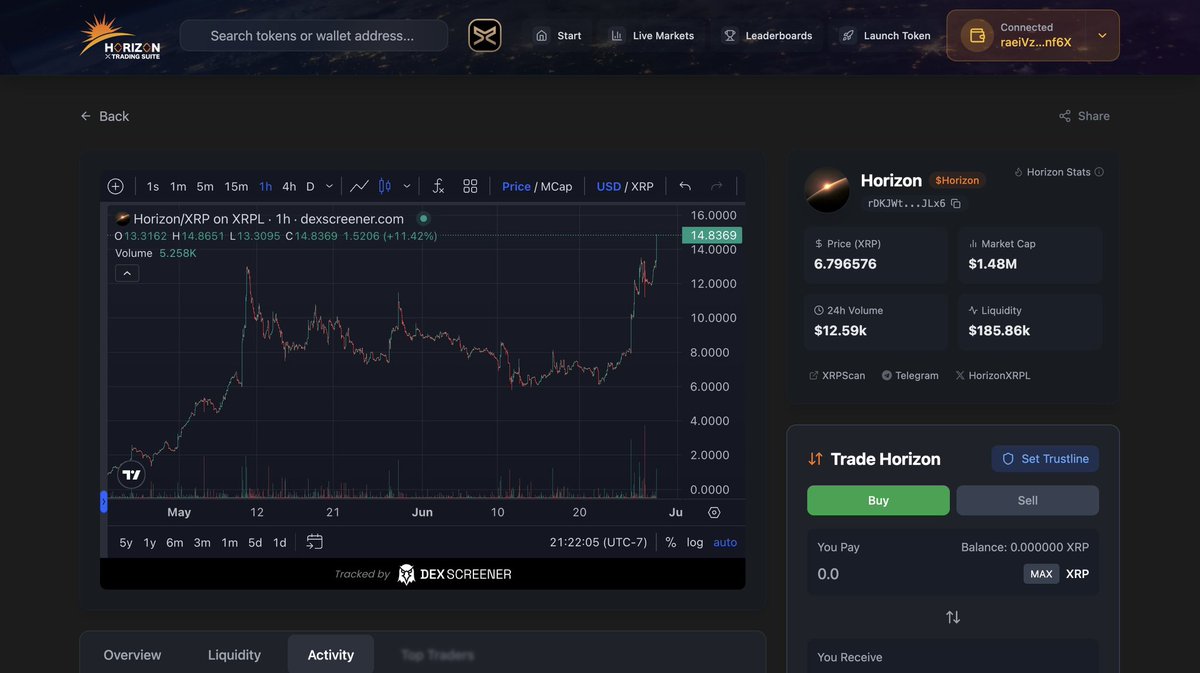This screenshot has width=1200, height=673.
Task: Open the chart layout grid icon
Action: (x=470, y=186)
